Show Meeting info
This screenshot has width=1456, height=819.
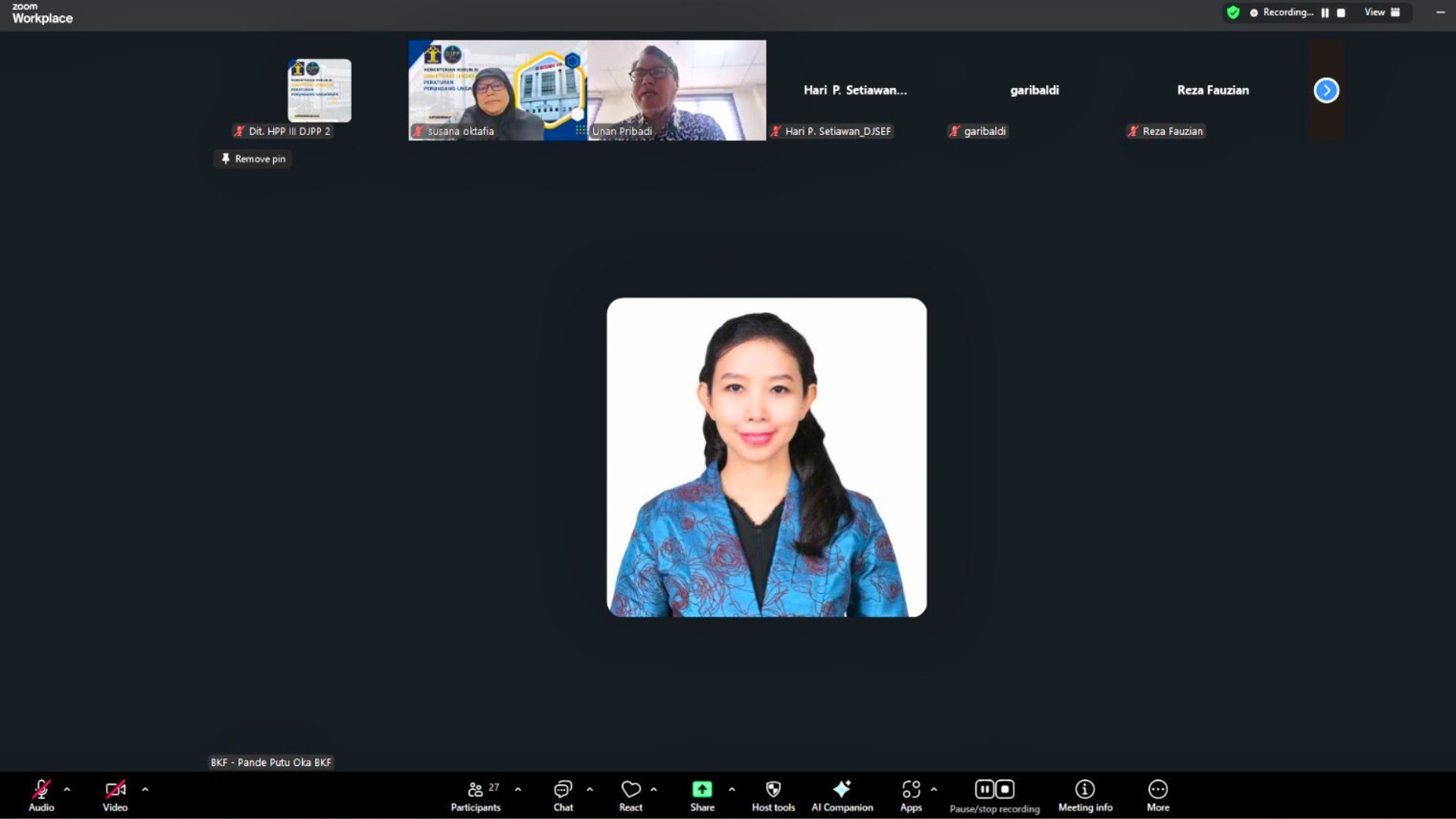click(1085, 790)
